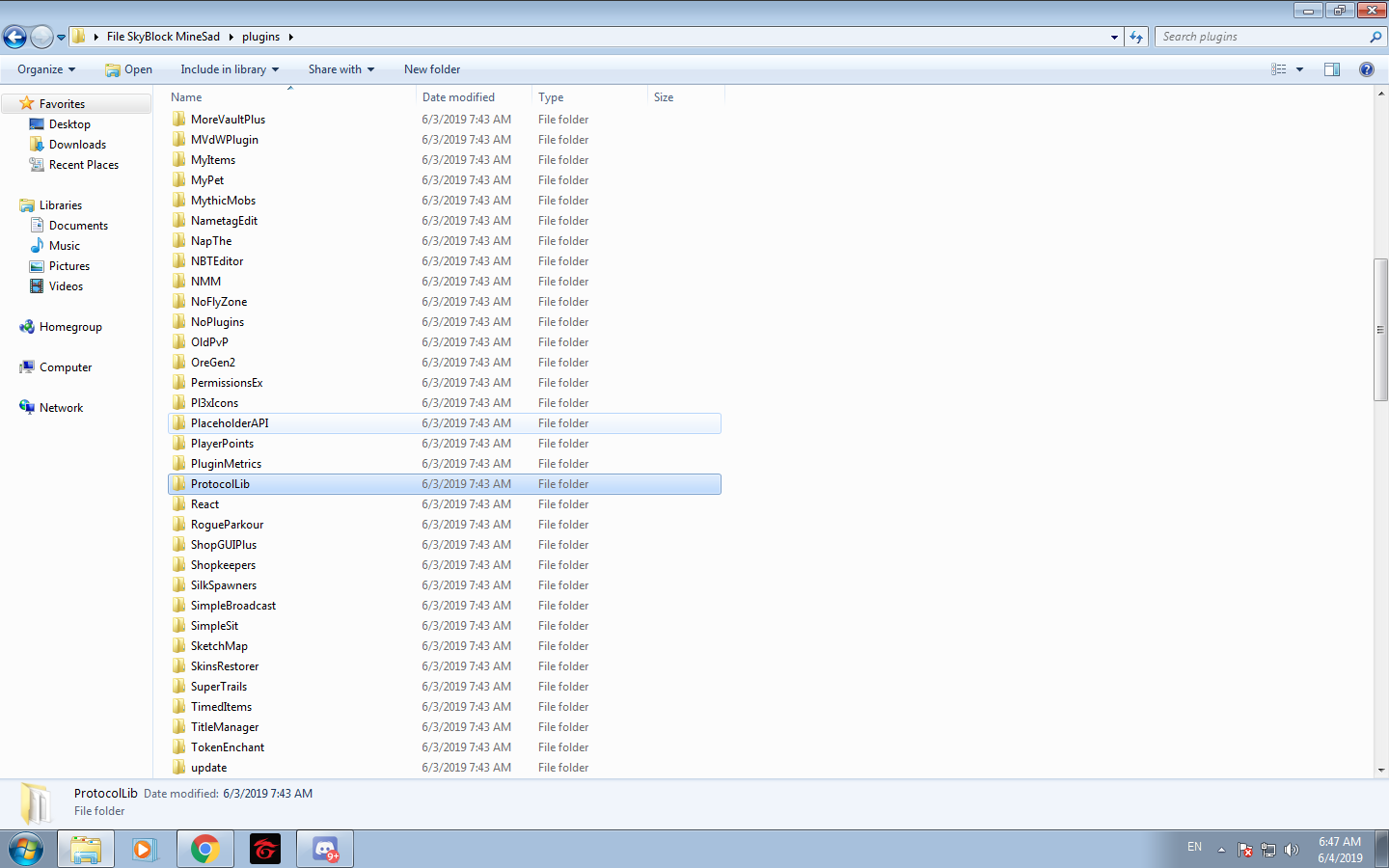Select the MythicMobs folder icon

tap(179, 200)
